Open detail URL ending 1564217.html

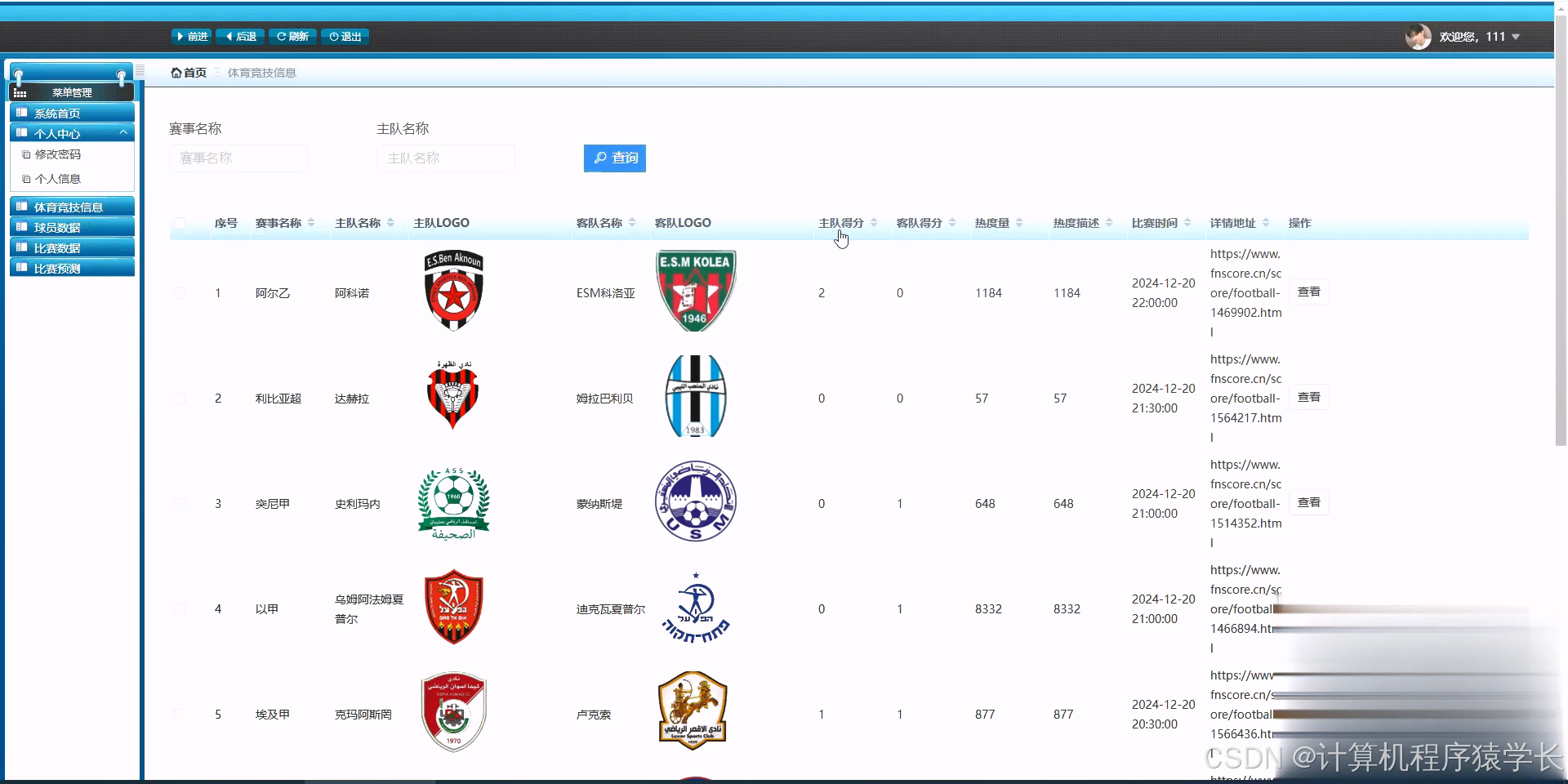coord(1246,399)
